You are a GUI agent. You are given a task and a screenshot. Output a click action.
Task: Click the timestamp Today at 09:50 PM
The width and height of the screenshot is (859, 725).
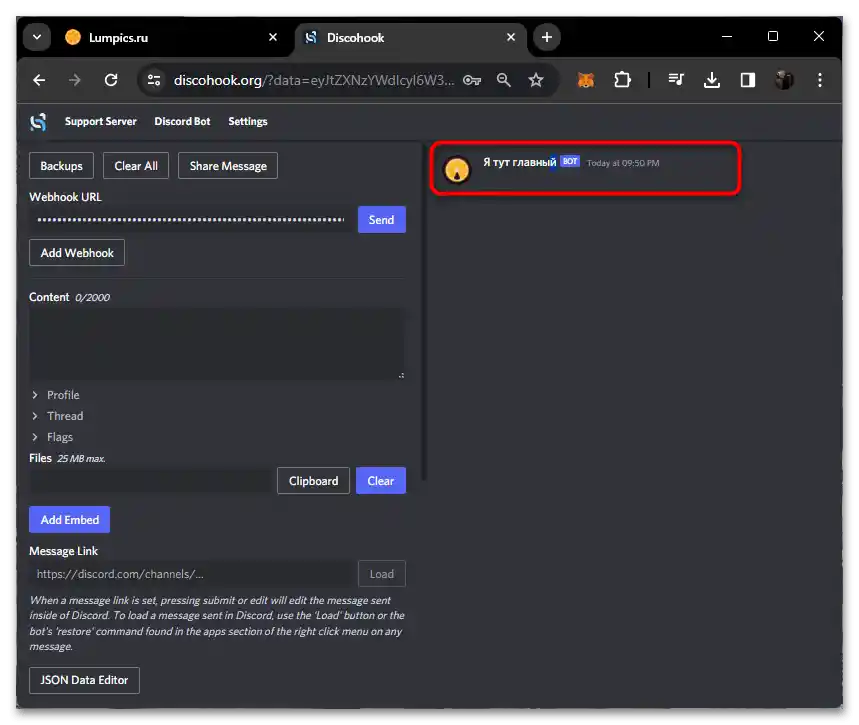coord(623,163)
